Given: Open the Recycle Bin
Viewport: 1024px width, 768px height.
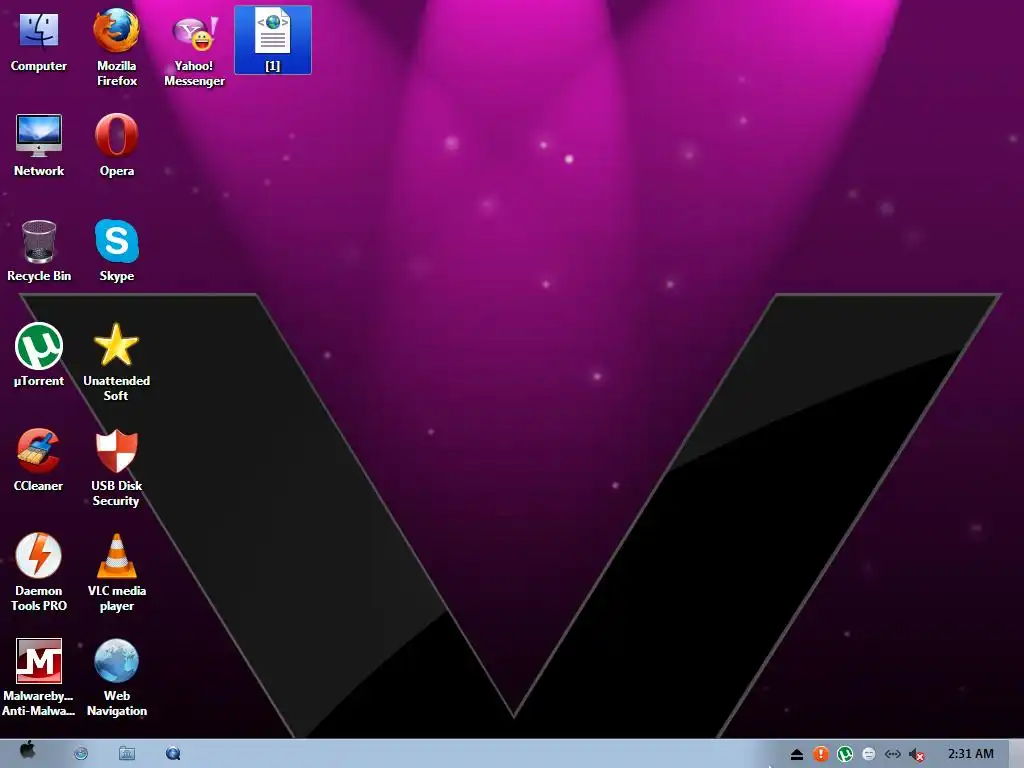Looking at the screenshot, I should pyautogui.click(x=39, y=251).
